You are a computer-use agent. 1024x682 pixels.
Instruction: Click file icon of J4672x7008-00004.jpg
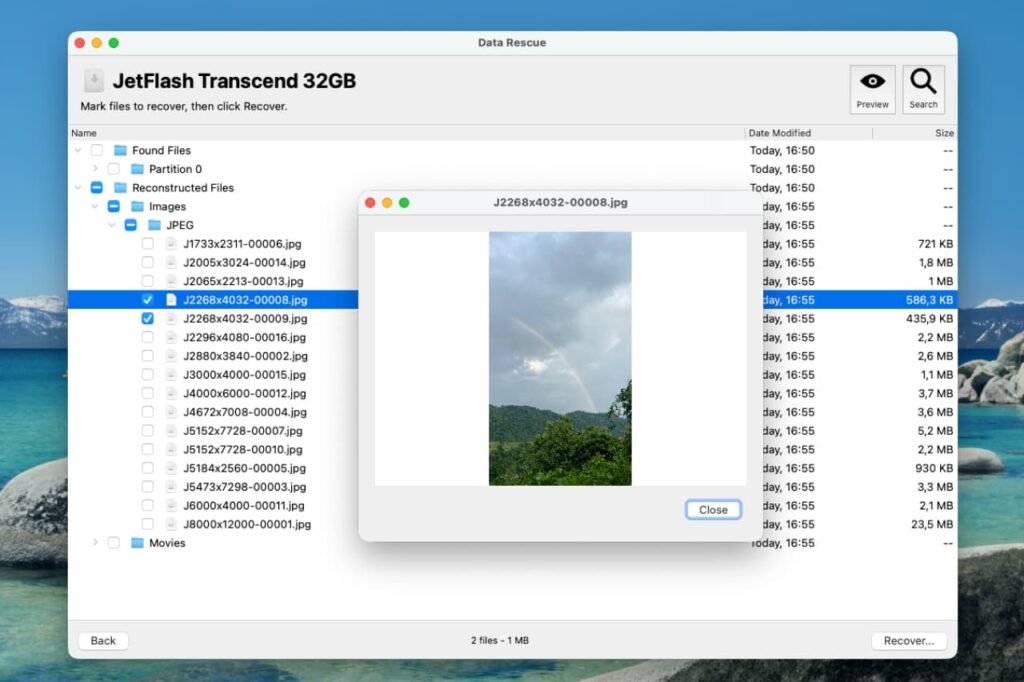click(171, 412)
